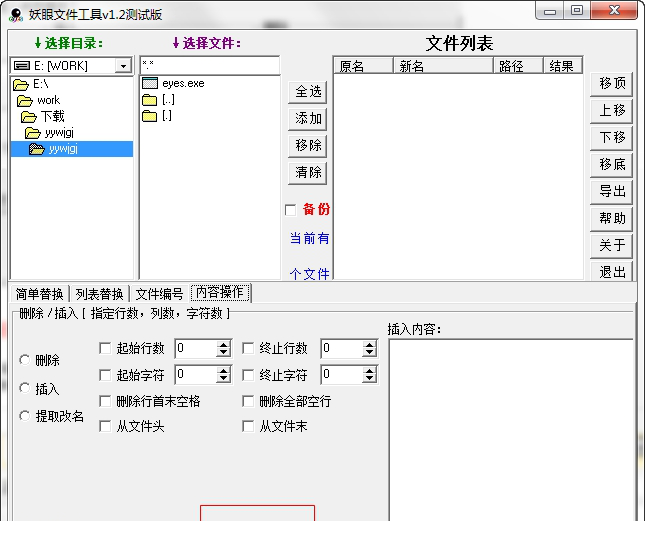Image resolution: width=645 pixels, height=541 pixels.
Task: Minimize the 妖眼文件工具 window
Action: tap(550, 11)
